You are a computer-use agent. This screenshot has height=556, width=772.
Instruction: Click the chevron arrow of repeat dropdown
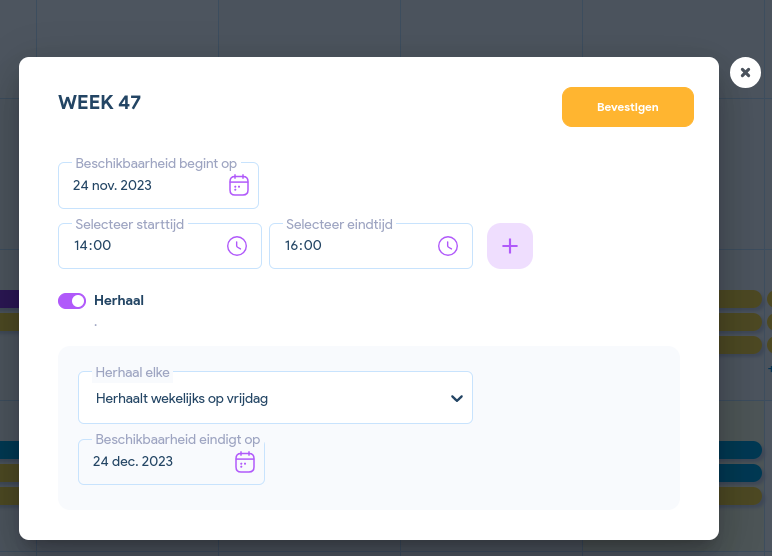point(456,398)
